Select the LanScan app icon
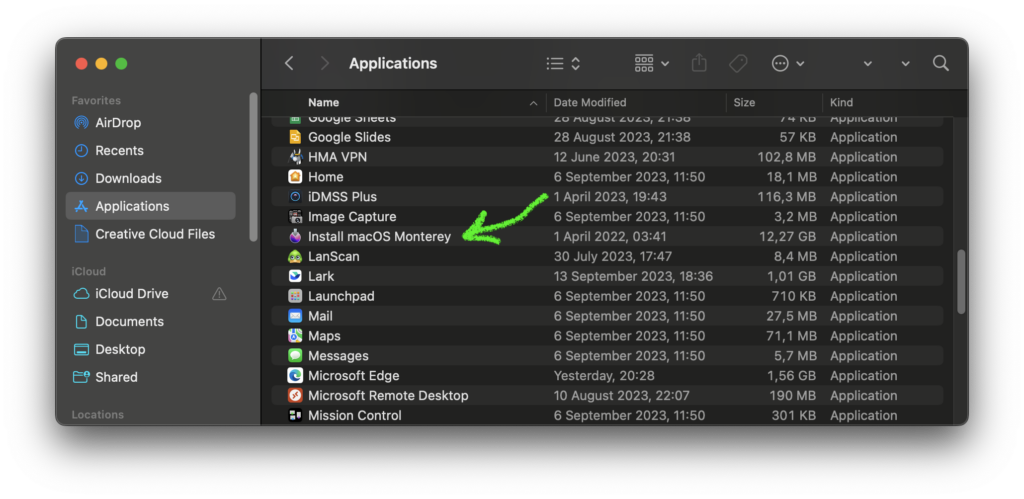Viewport: 1024px width, 499px height. (295, 257)
